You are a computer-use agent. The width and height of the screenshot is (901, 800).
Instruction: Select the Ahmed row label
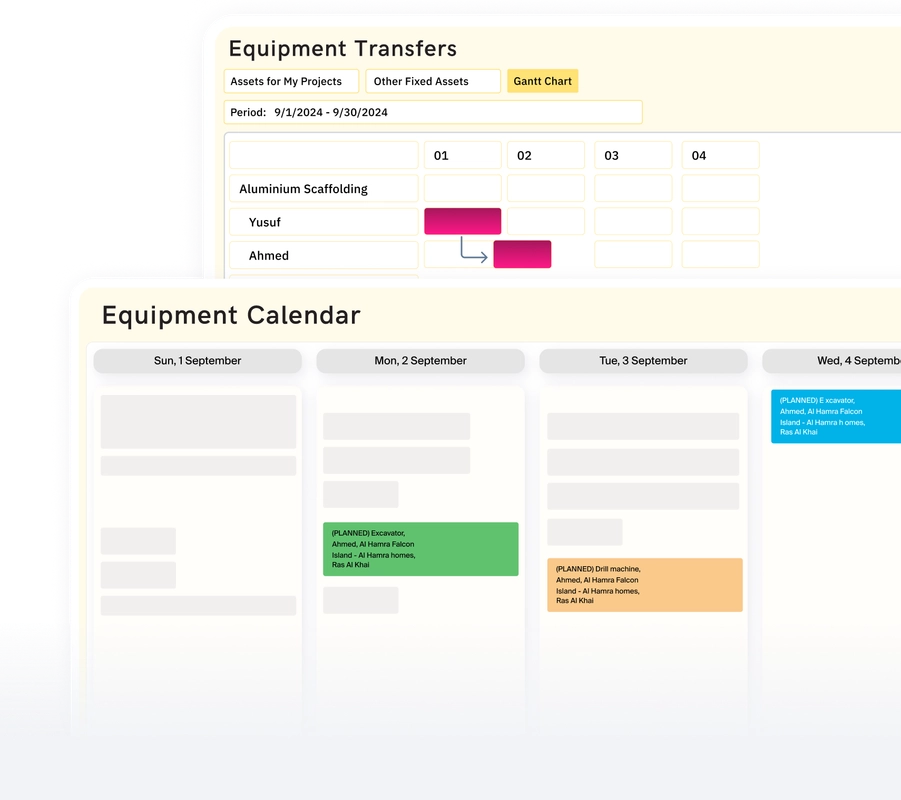[323, 255]
